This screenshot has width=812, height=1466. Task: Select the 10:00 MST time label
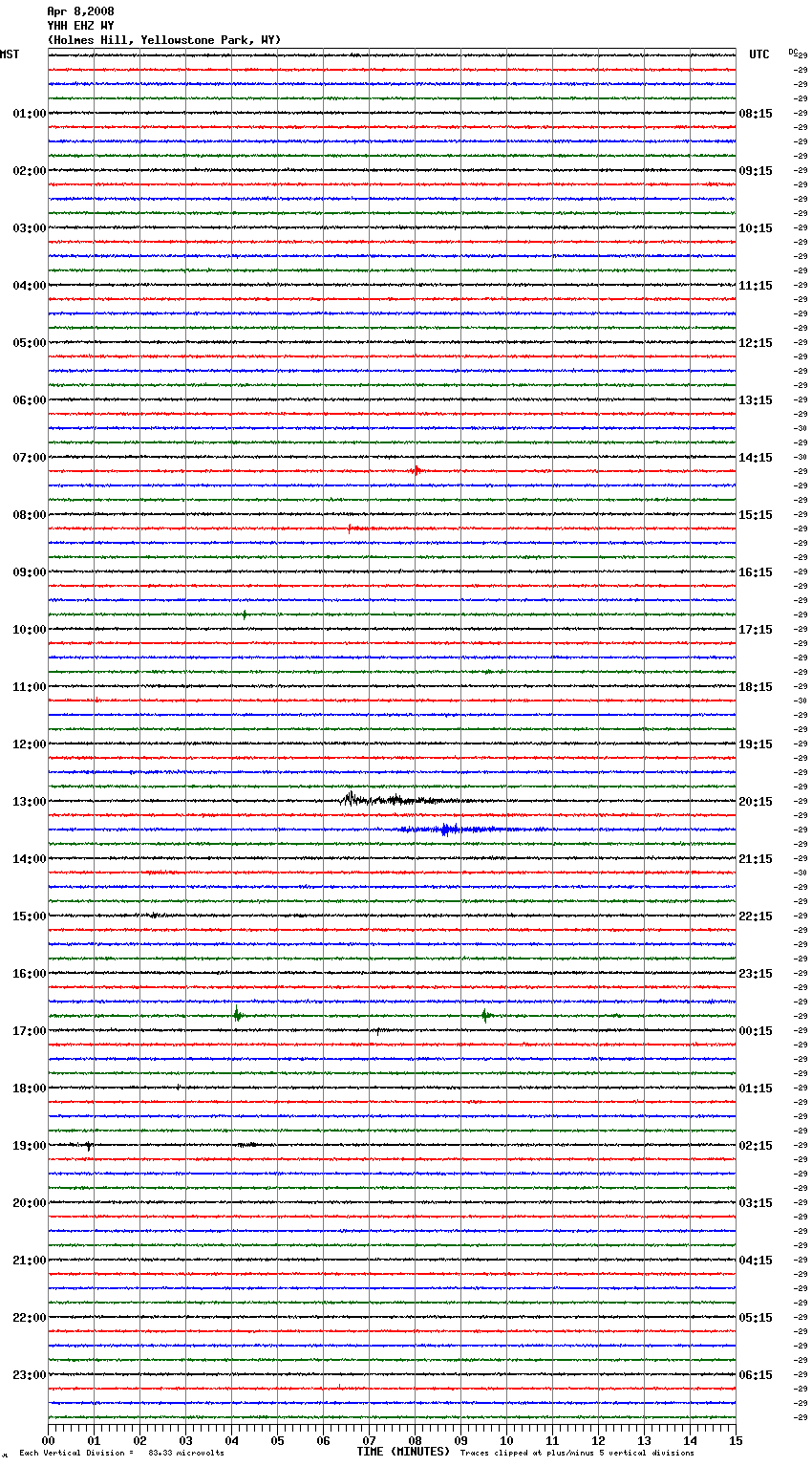pos(30,630)
